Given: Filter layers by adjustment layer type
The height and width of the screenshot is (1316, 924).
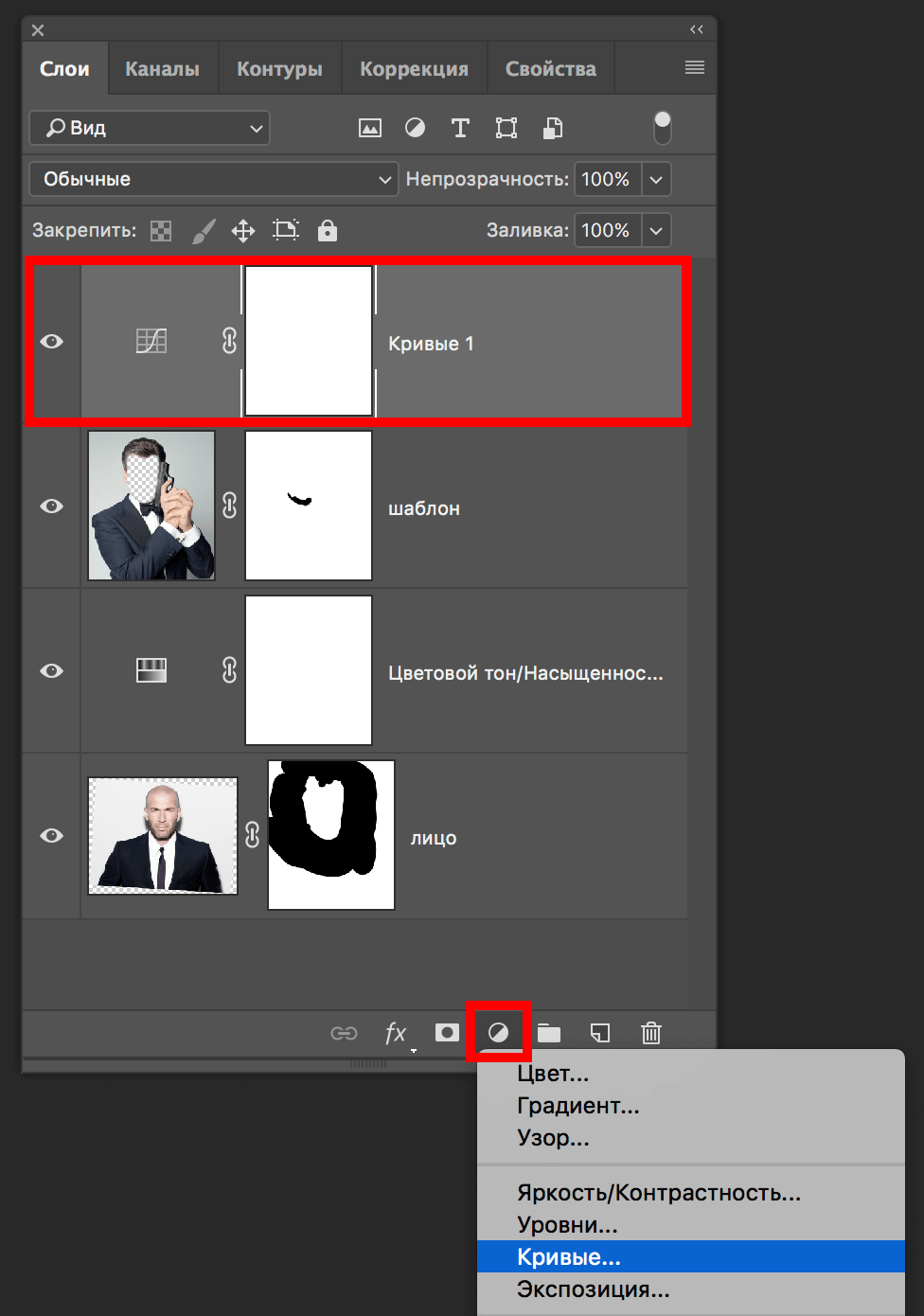Looking at the screenshot, I should 415,128.
